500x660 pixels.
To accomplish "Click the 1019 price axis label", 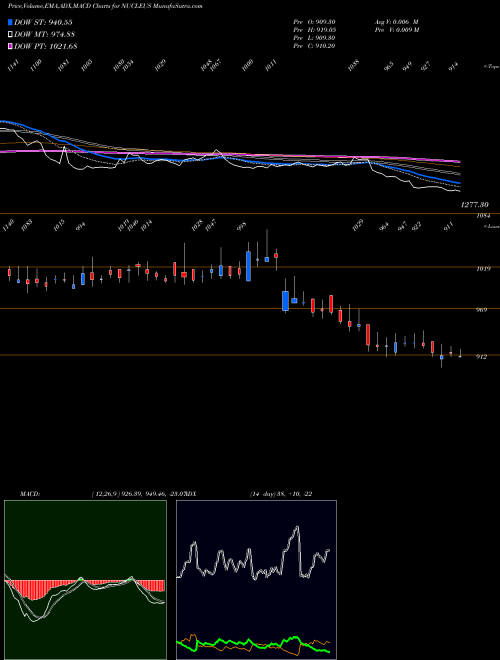I will (x=483, y=269).
